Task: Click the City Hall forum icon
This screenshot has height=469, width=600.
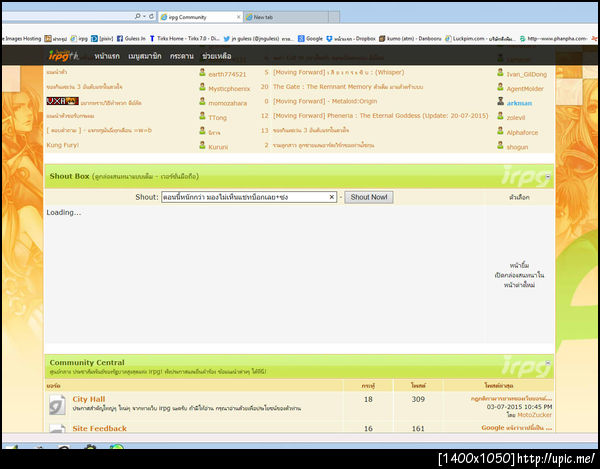Action: 57,405
